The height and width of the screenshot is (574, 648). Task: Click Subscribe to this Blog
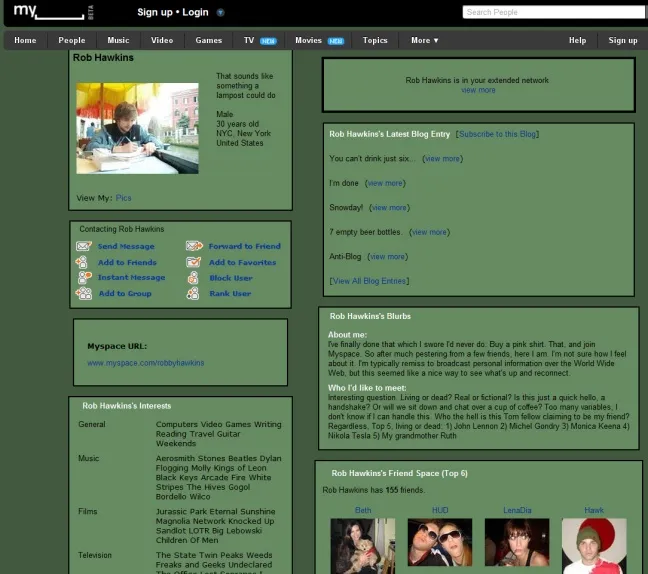click(x=498, y=134)
